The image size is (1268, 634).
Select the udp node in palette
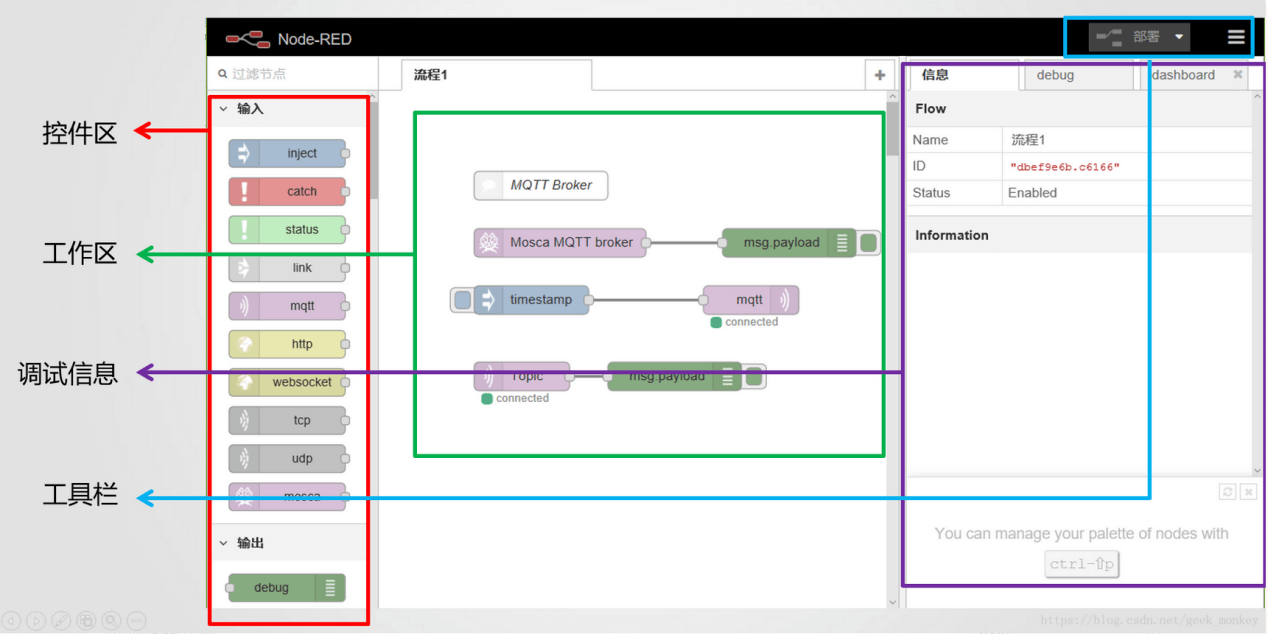point(288,458)
